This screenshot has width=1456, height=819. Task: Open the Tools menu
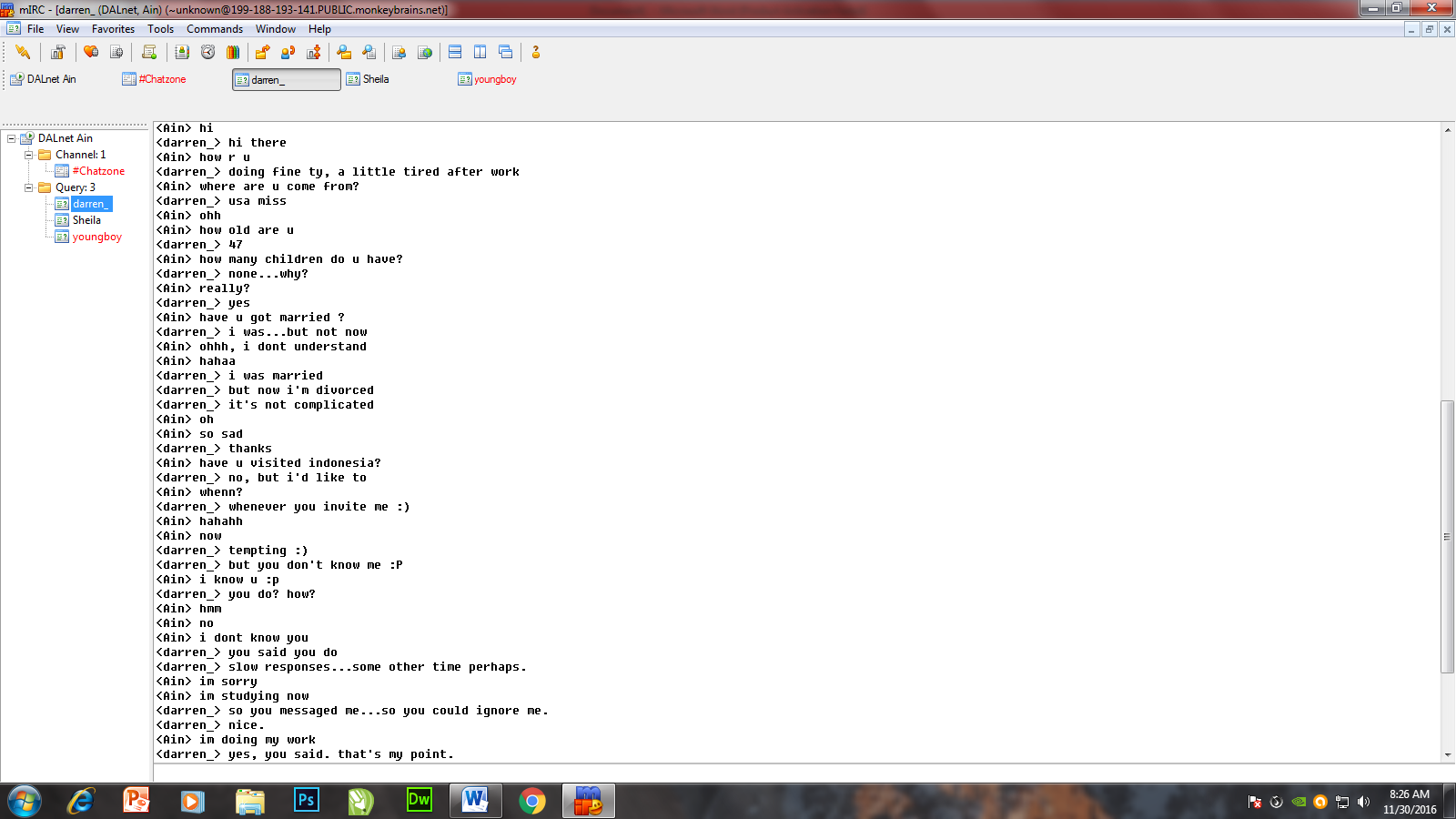[x=160, y=29]
